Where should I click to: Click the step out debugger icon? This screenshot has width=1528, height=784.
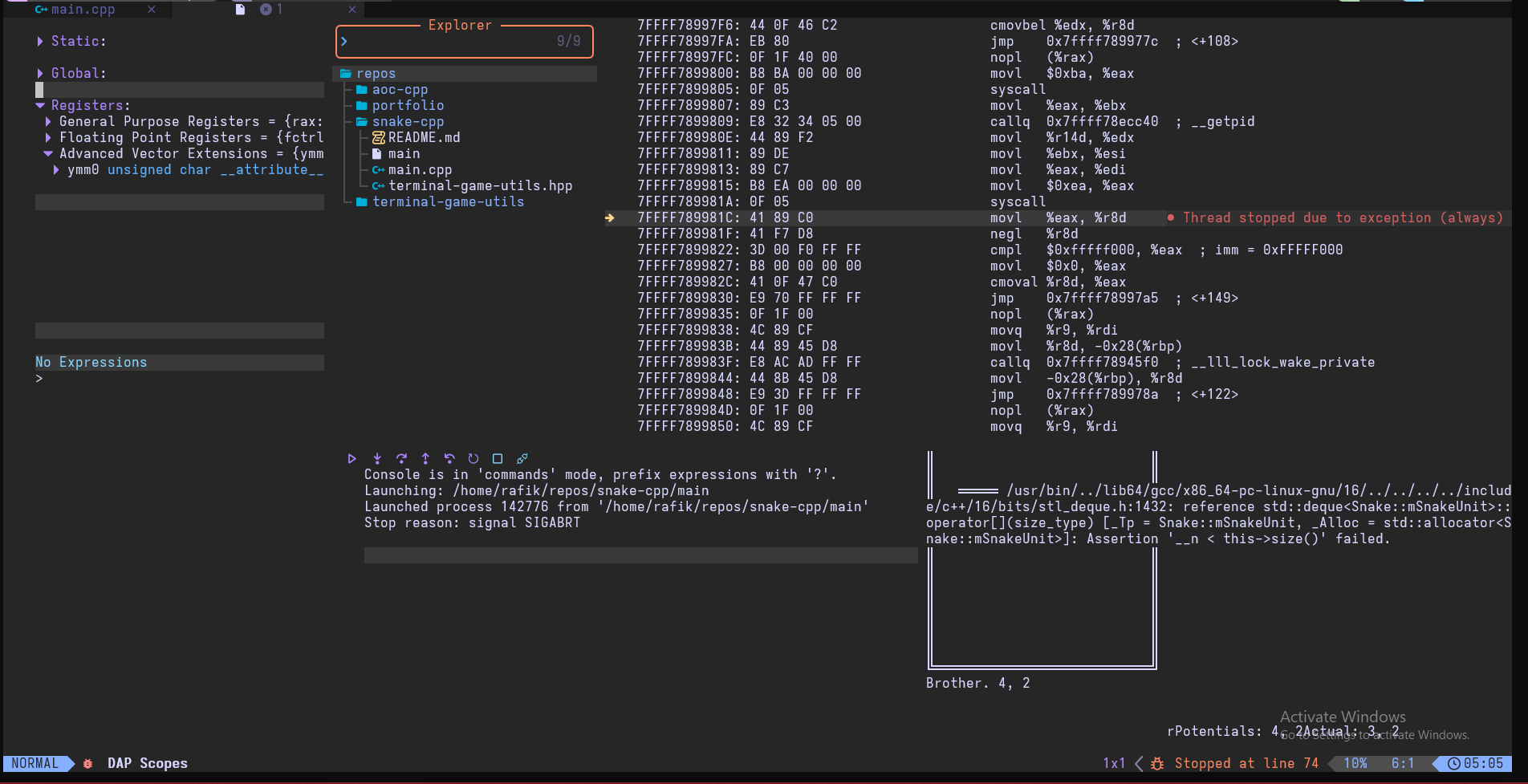click(425, 458)
